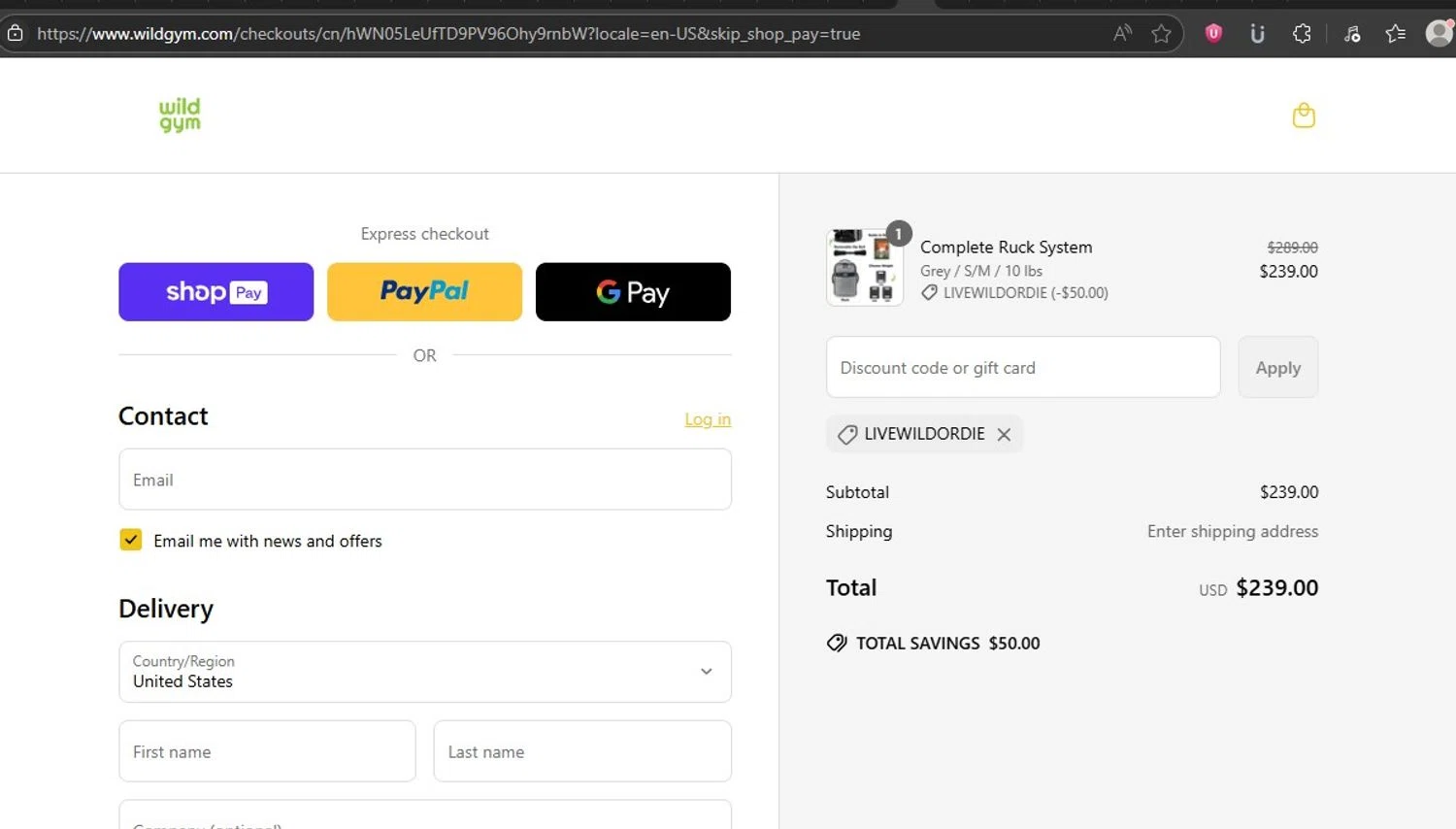Pay with PayPal button
1456x829 pixels.
click(x=424, y=292)
